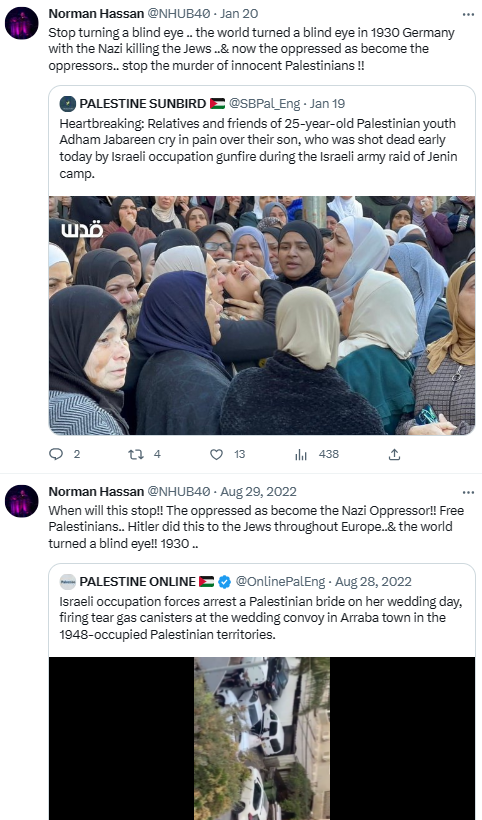This screenshot has height=820, width=482.
Task: Open the Jan 20 timestamp link
Action: (x=239, y=14)
